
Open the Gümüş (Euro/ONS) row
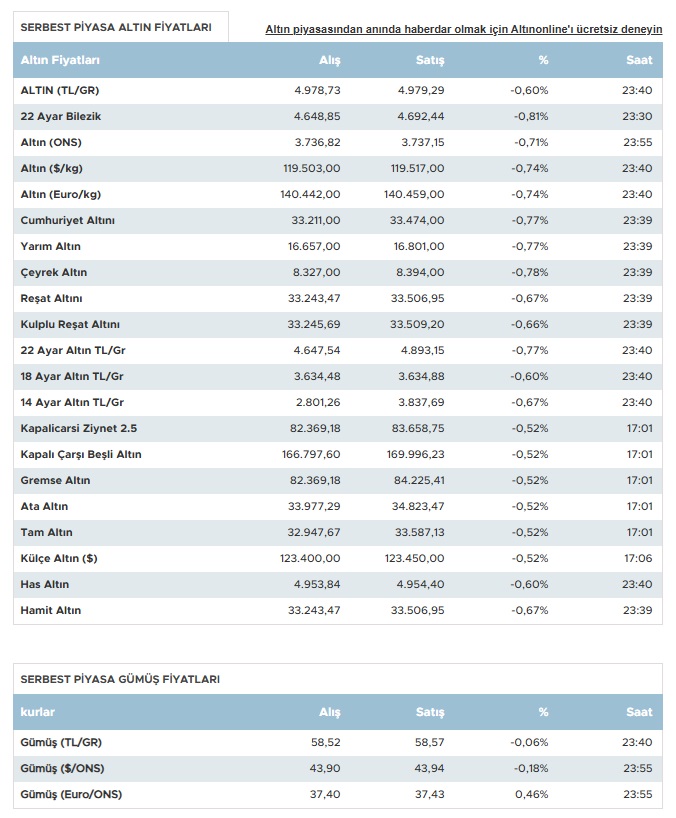tap(338, 795)
